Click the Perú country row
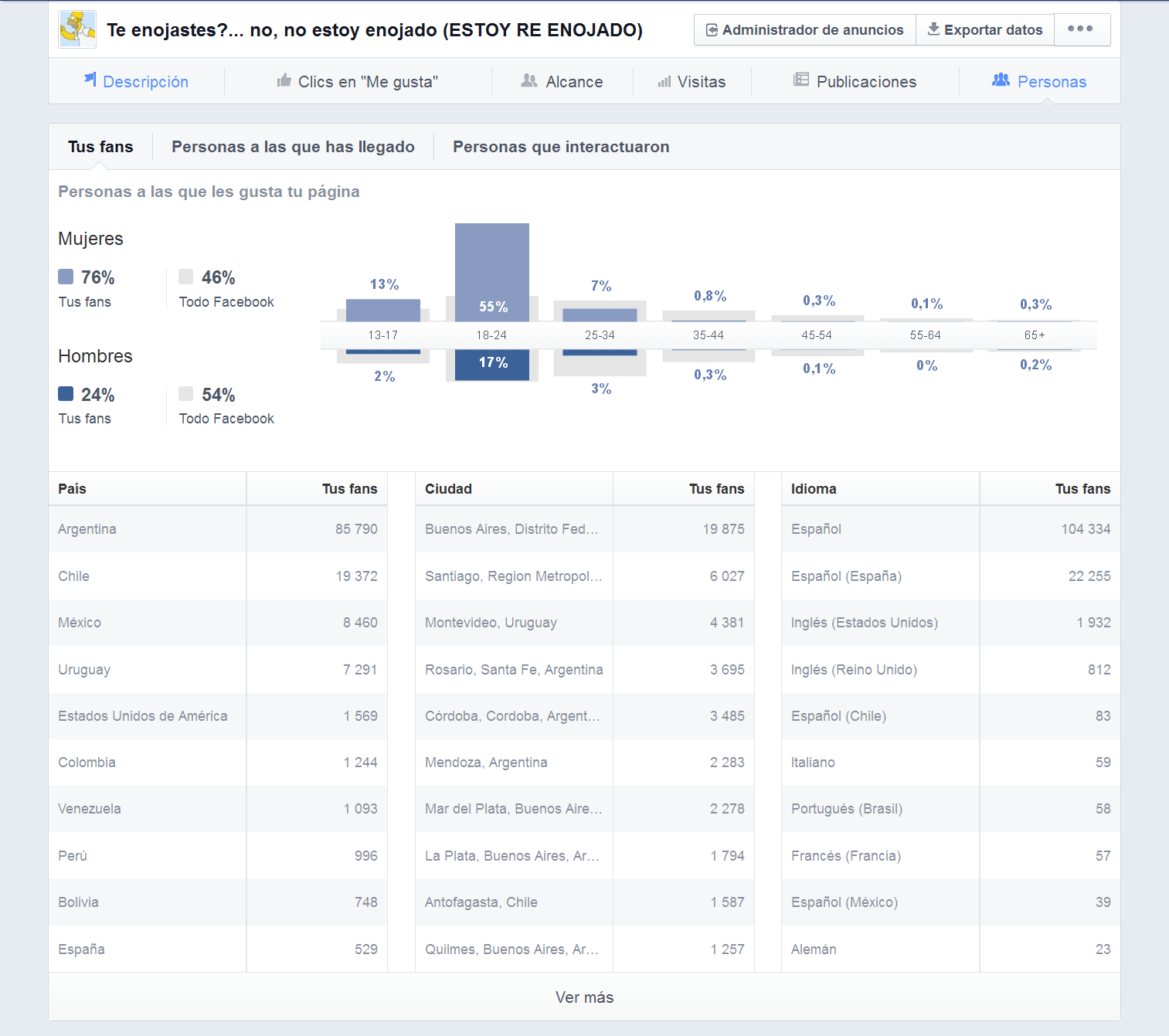Screen dimensions: 1169x1036 click(x=218, y=856)
